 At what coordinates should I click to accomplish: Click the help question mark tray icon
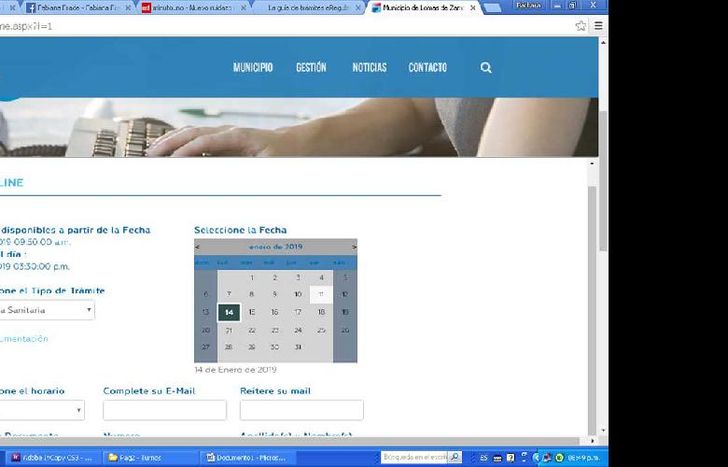[x=510, y=458]
